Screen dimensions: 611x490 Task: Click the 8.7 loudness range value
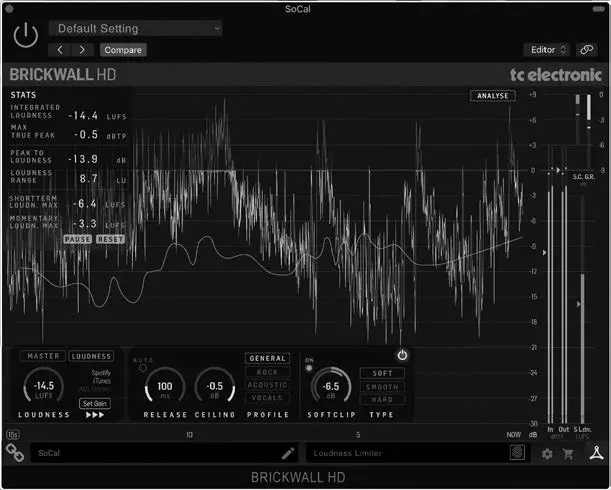(88, 179)
